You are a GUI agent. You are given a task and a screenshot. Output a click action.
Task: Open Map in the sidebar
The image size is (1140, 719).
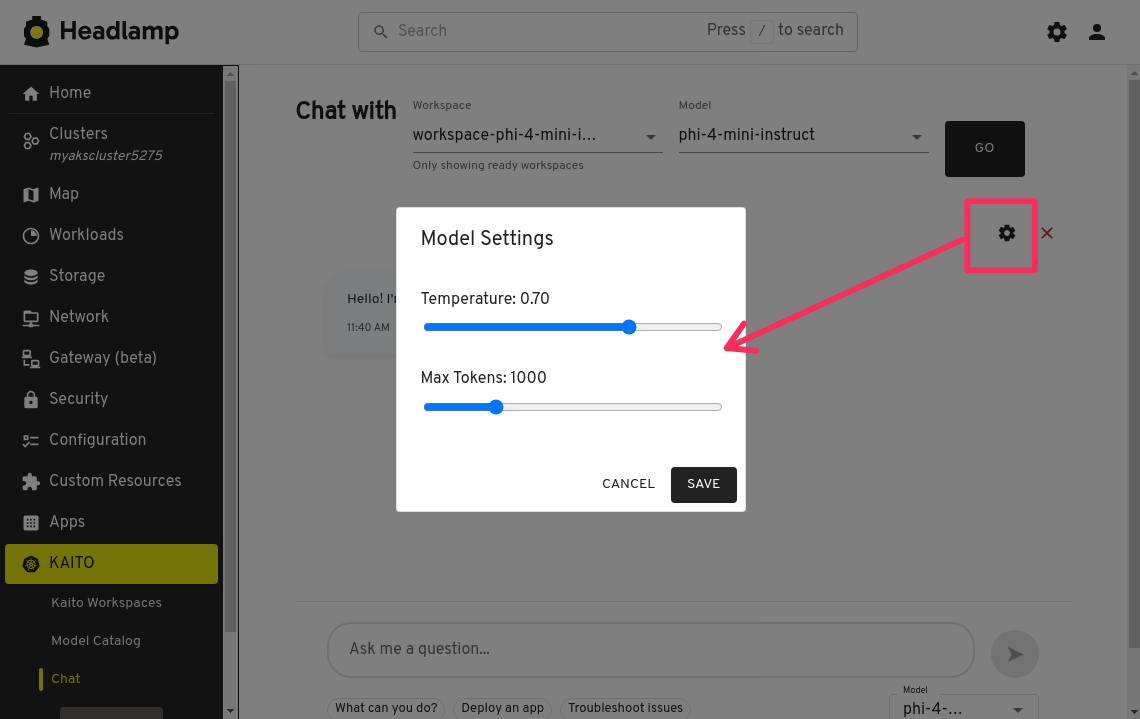tap(64, 194)
